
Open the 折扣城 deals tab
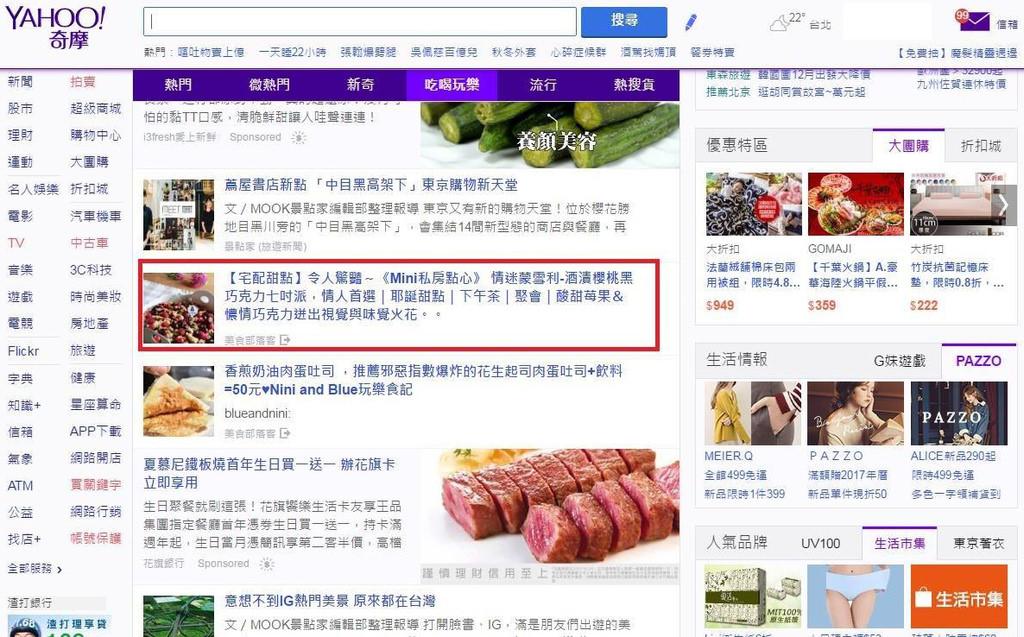981,146
